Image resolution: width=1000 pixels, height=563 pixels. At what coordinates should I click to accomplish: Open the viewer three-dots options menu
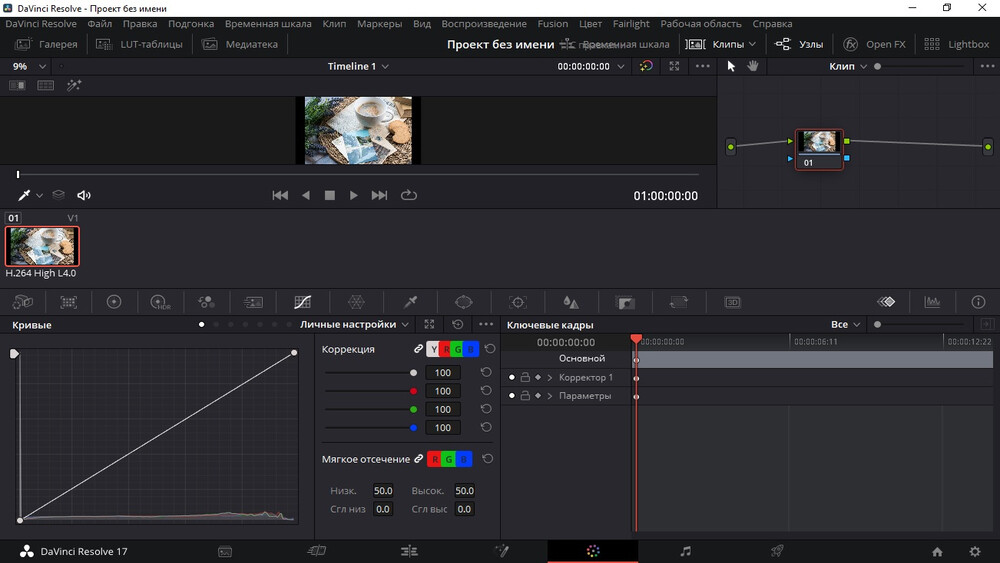click(x=702, y=66)
